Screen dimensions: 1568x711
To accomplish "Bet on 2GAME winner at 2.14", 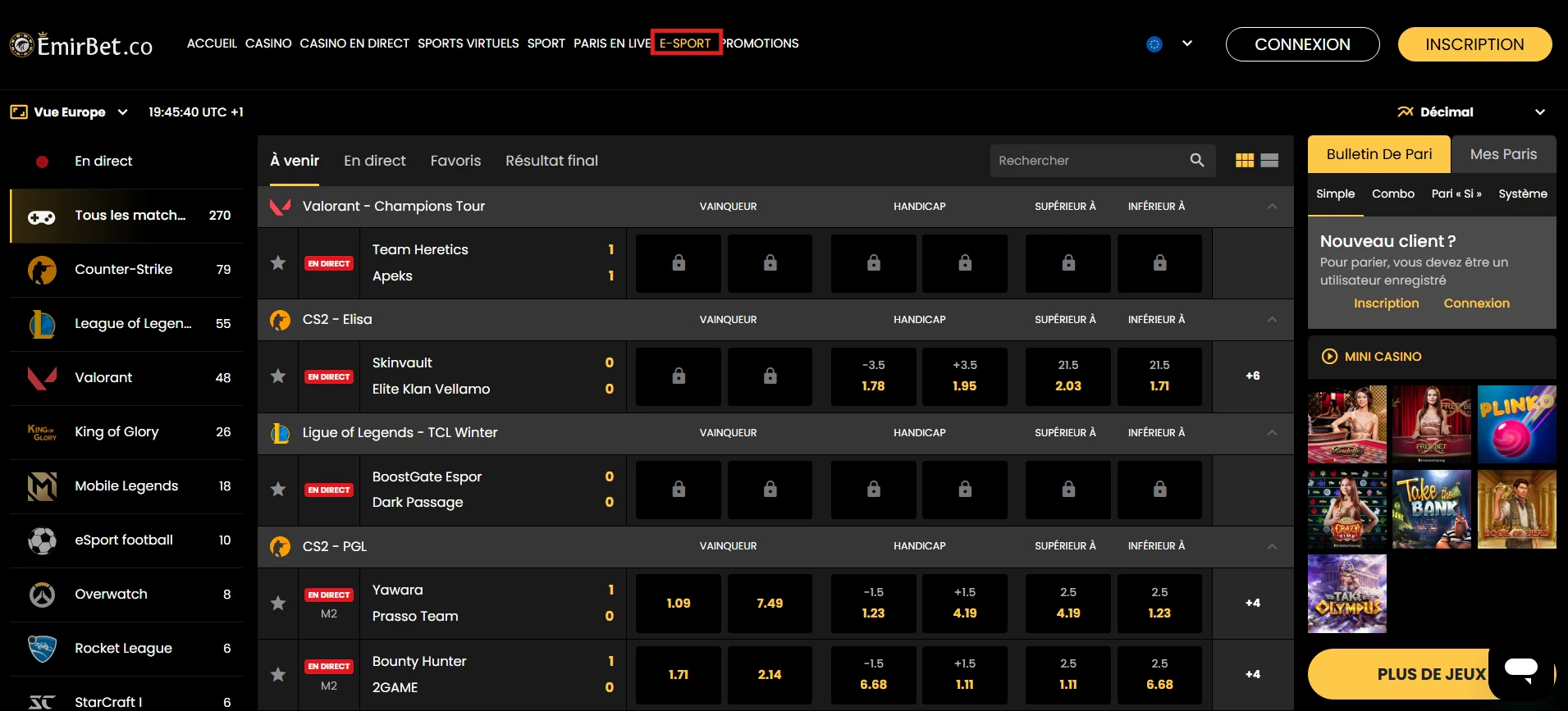I will 770,675.
